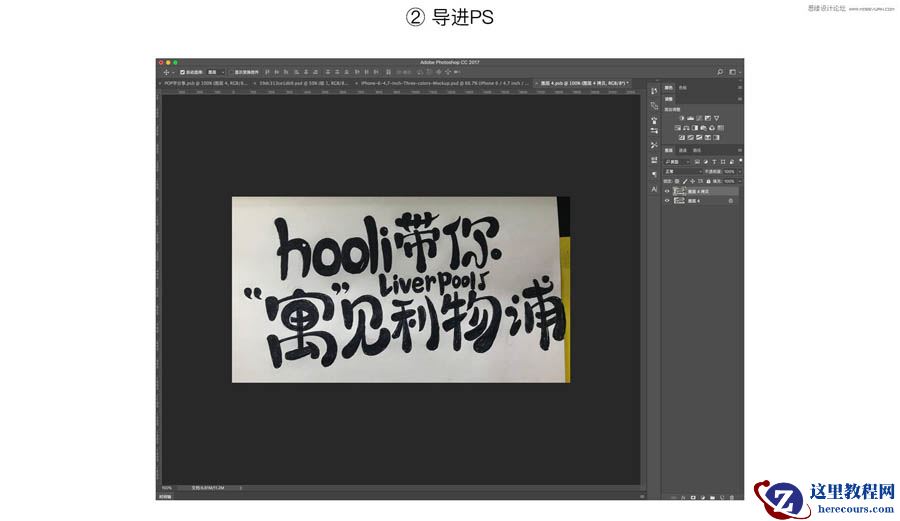The height and width of the screenshot is (521, 900).
Task: Click the lock icon on bottom layer row
Action: 731,201
